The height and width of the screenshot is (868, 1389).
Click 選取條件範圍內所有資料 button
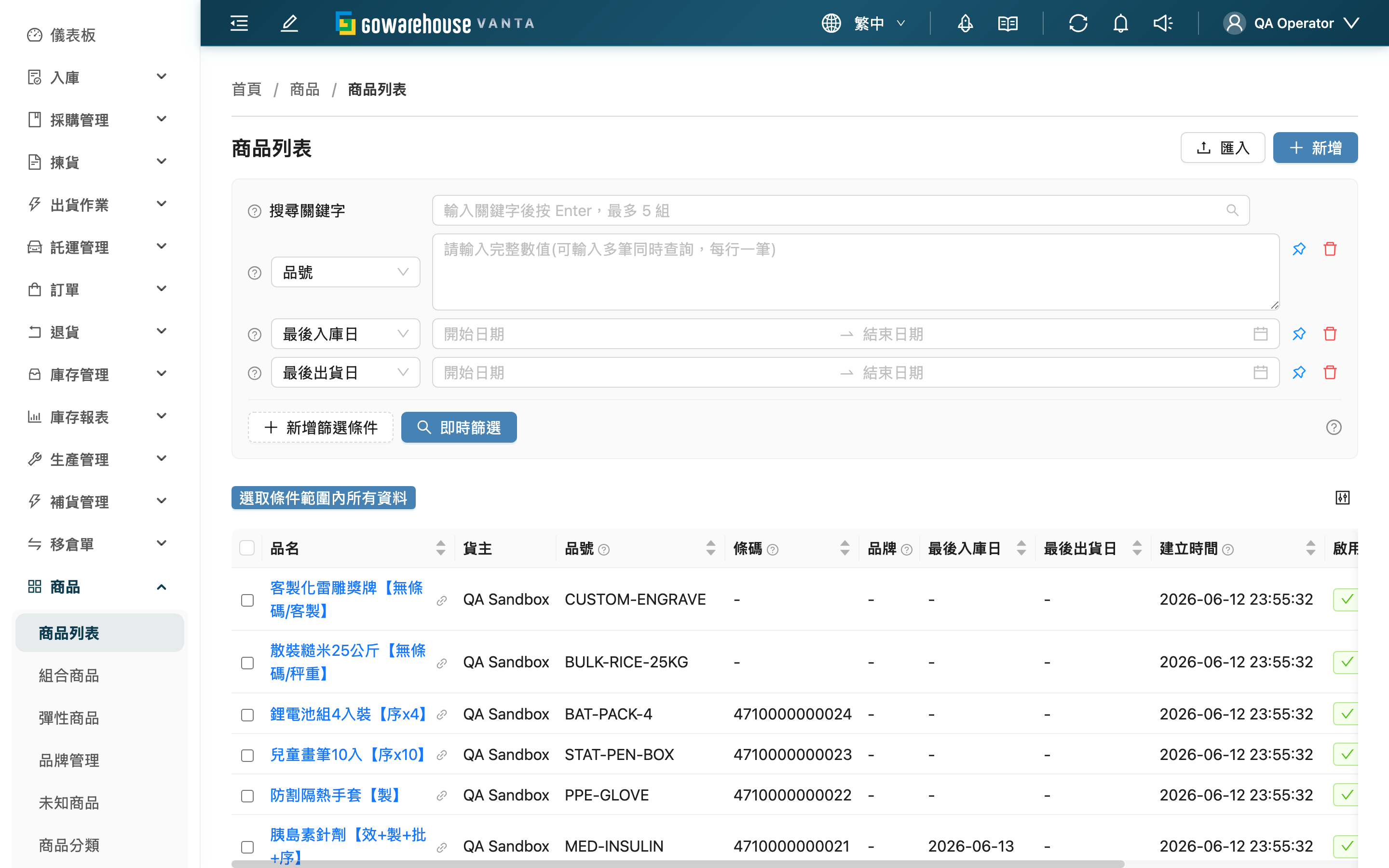[x=323, y=498]
